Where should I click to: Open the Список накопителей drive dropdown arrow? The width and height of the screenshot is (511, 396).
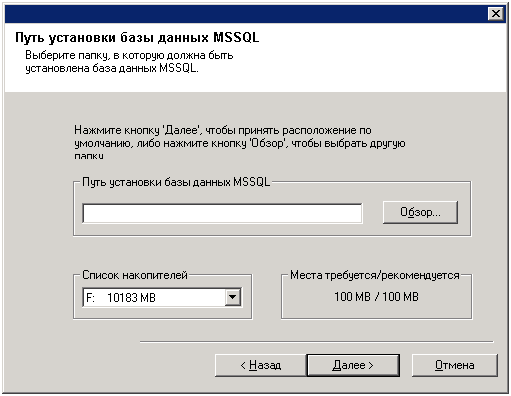(232, 297)
